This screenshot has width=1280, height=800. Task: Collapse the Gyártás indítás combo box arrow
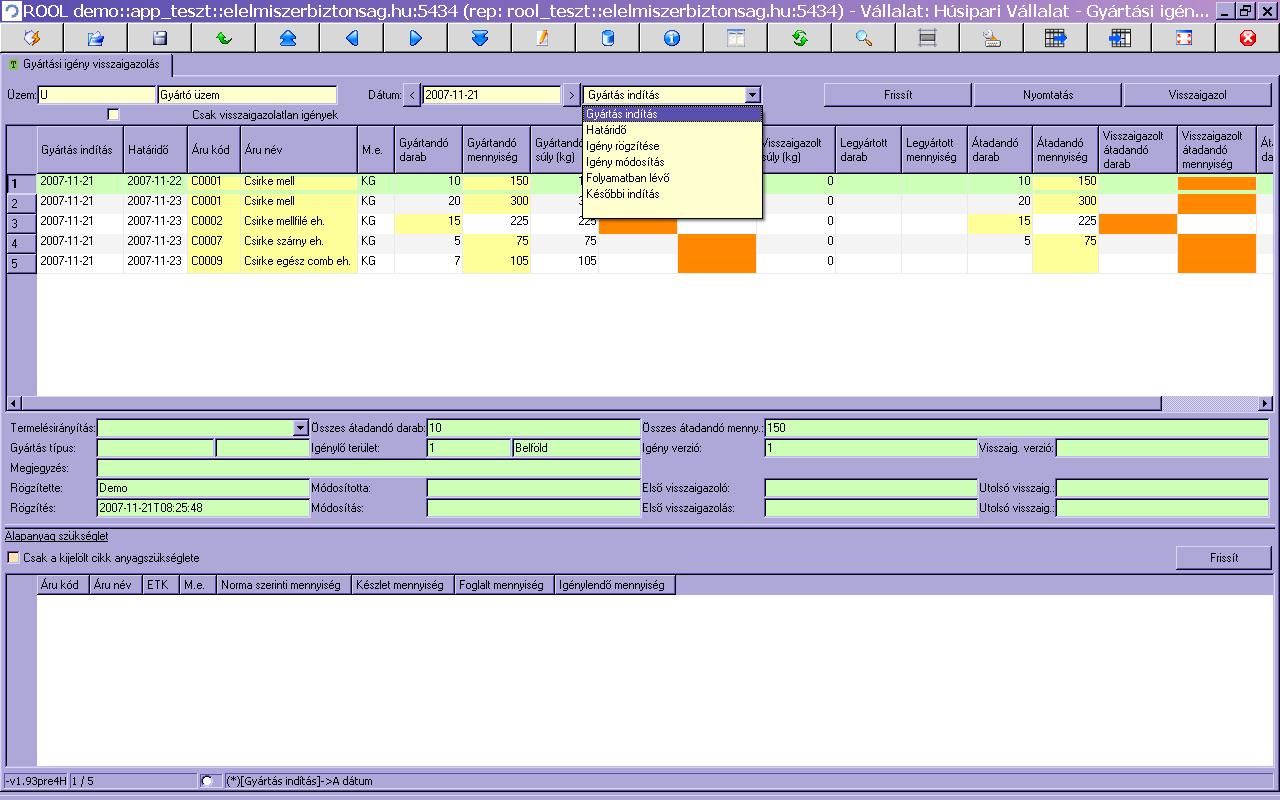tap(753, 95)
